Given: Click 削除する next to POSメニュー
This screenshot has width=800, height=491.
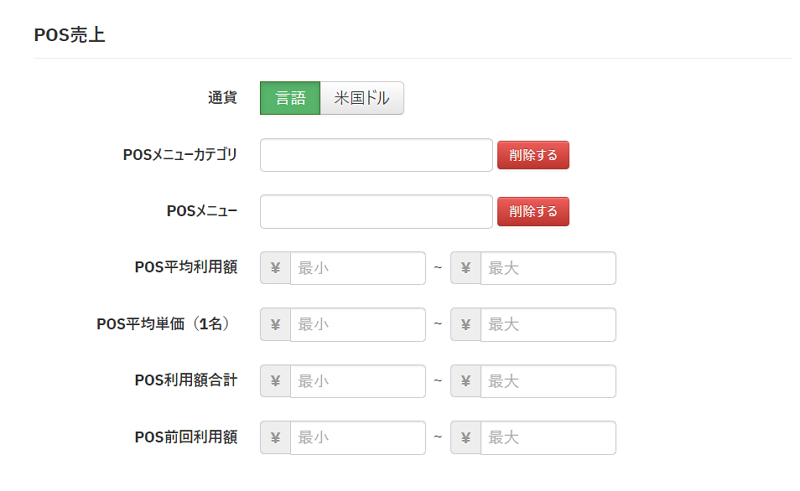Looking at the screenshot, I should click(x=533, y=211).
